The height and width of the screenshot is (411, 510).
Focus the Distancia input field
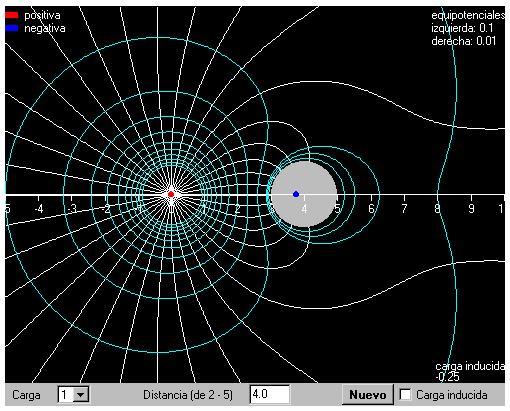[x=269, y=395]
